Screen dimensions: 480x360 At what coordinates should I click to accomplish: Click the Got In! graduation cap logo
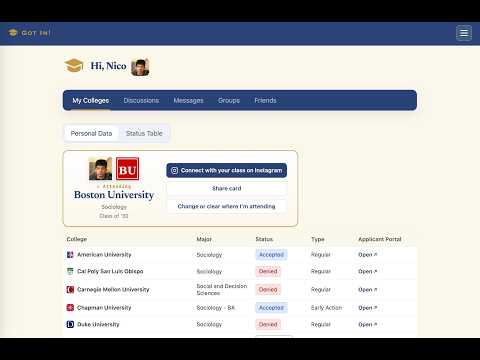pyautogui.click(x=13, y=33)
